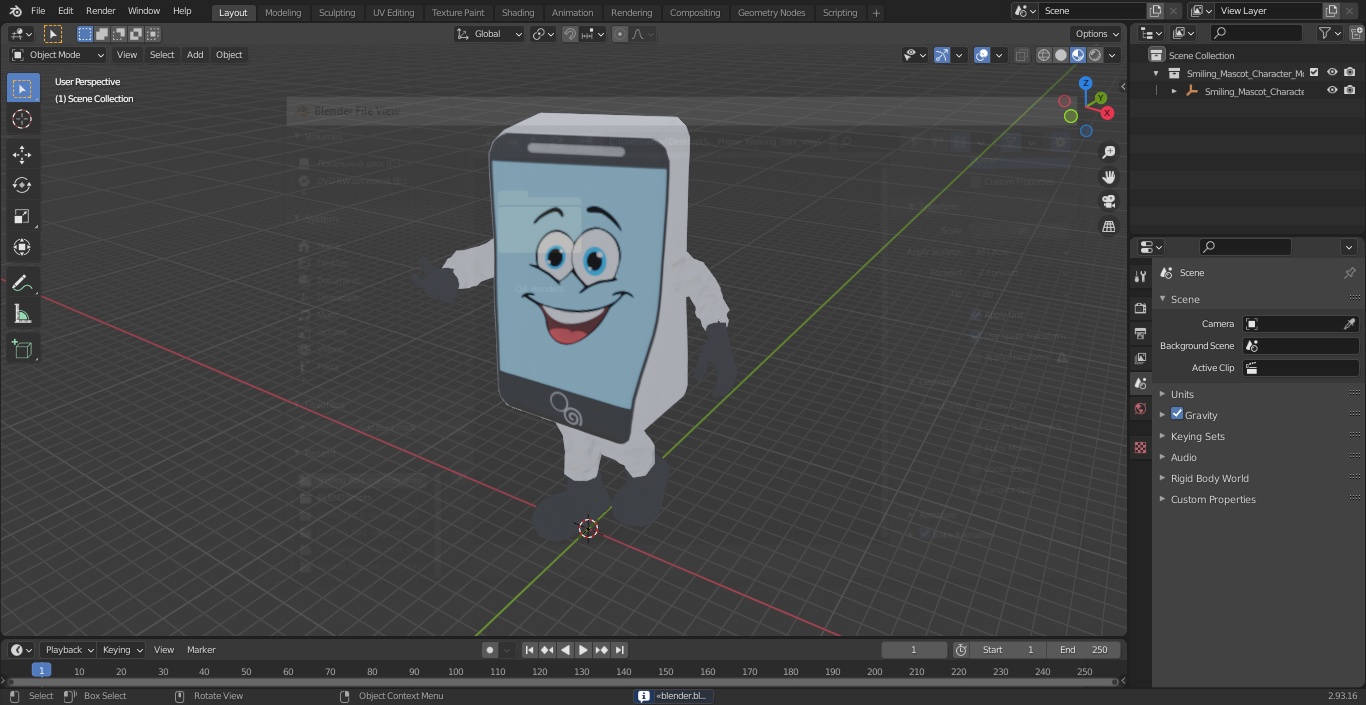Viewport: 1366px width, 705px height.
Task: Open the World properties tab
Action: click(x=1140, y=408)
